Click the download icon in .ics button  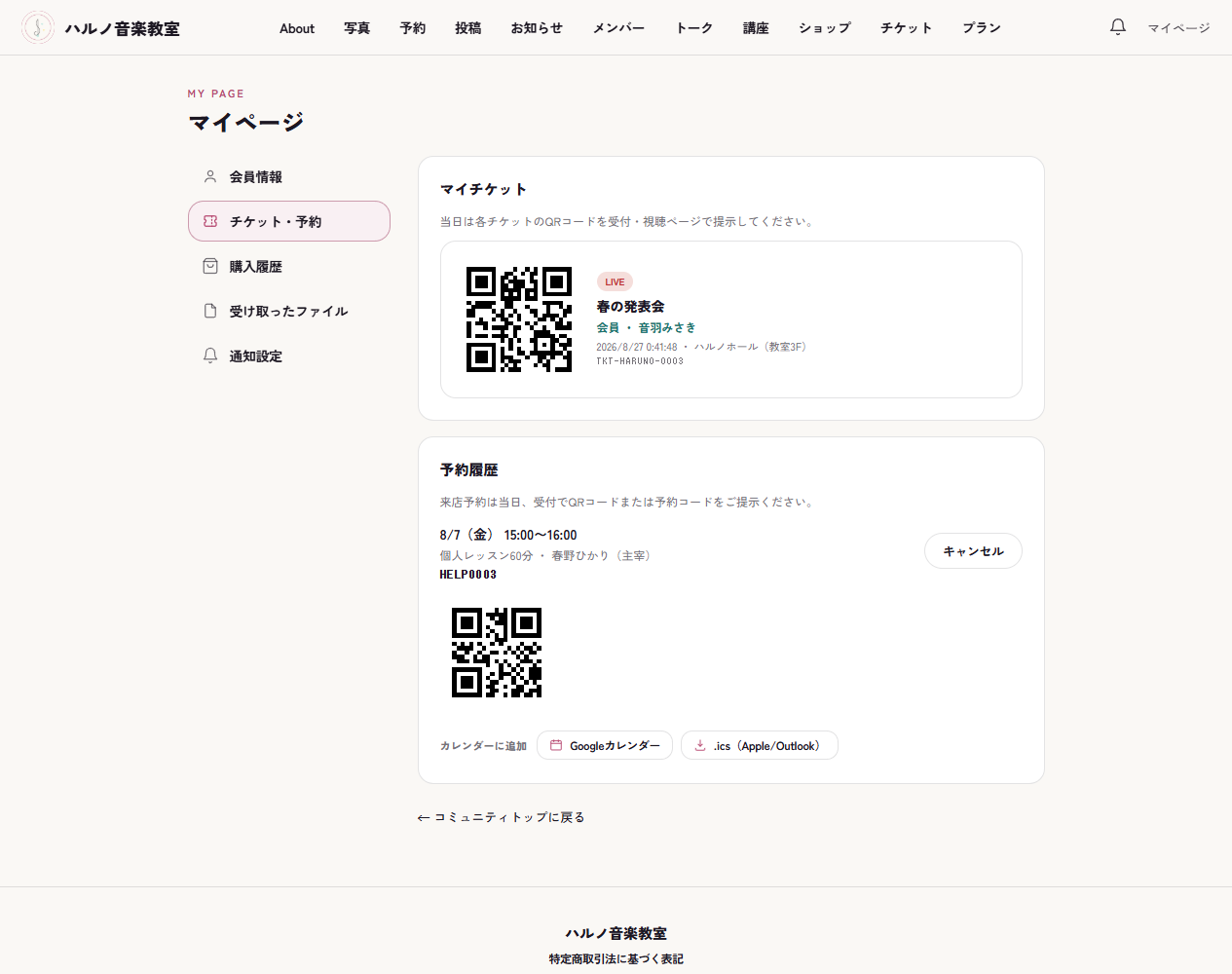pyautogui.click(x=700, y=745)
